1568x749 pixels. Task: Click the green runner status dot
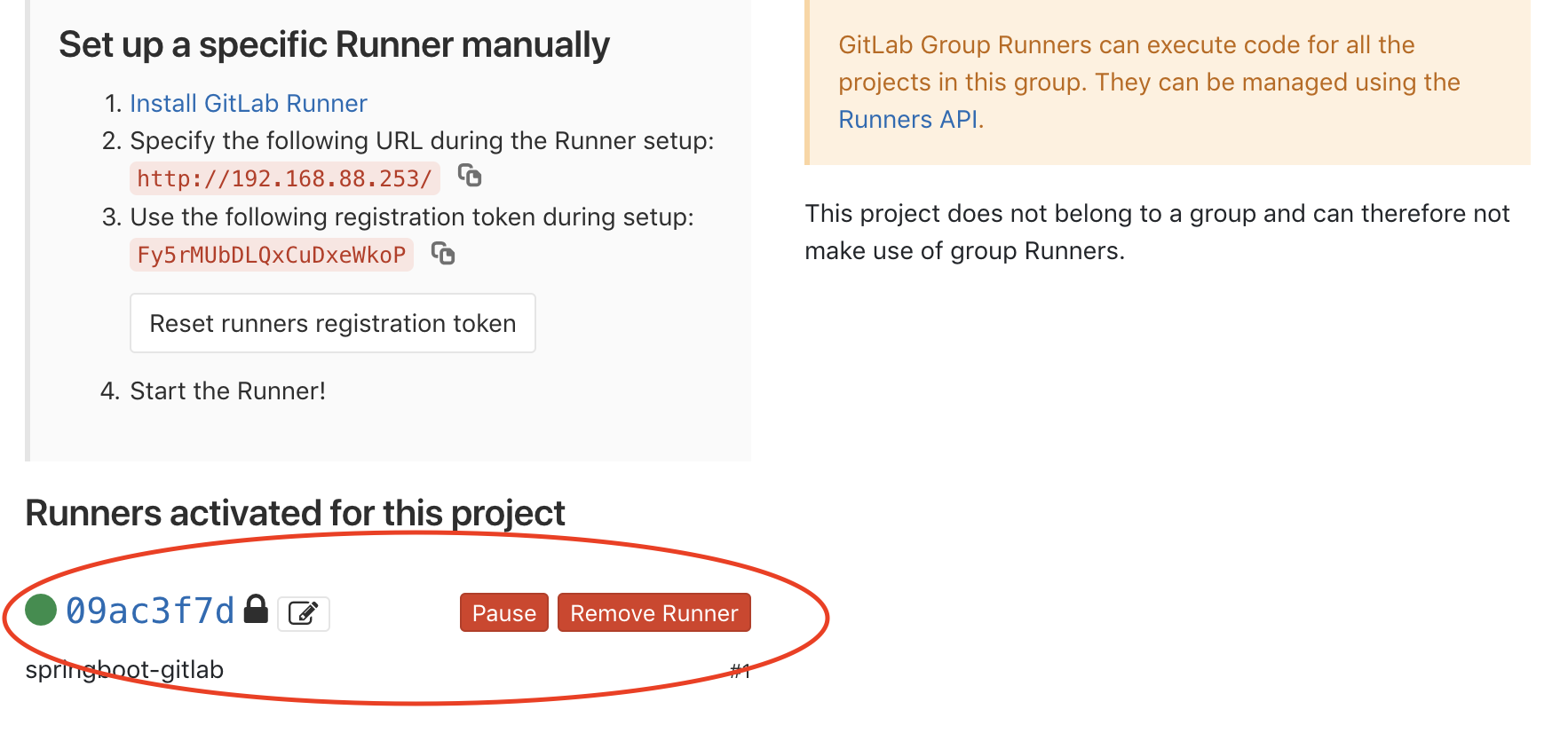click(x=41, y=610)
